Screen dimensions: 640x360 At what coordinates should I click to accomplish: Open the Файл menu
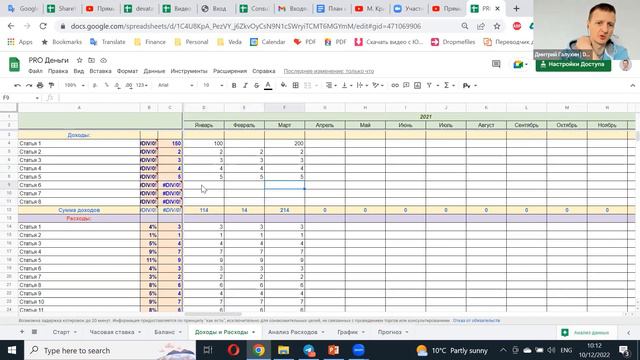point(35,71)
